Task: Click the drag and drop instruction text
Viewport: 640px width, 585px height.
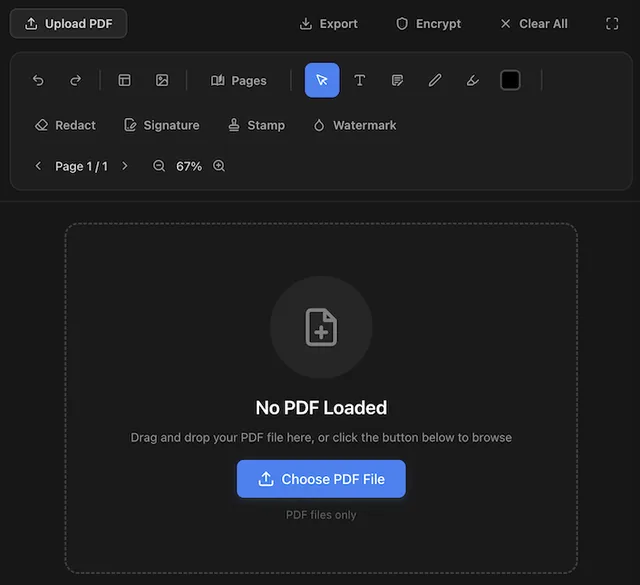Action: [x=321, y=438]
